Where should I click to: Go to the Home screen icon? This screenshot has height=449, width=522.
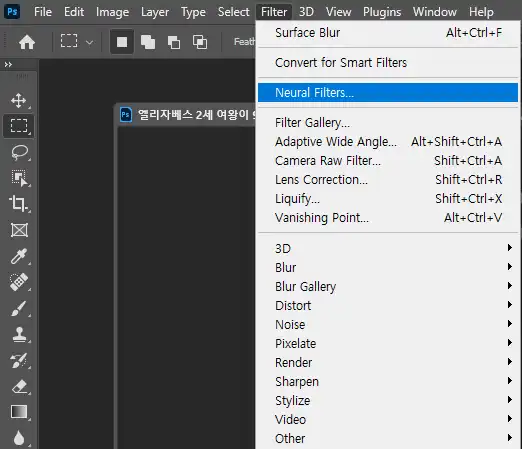click(x=27, y=42)
